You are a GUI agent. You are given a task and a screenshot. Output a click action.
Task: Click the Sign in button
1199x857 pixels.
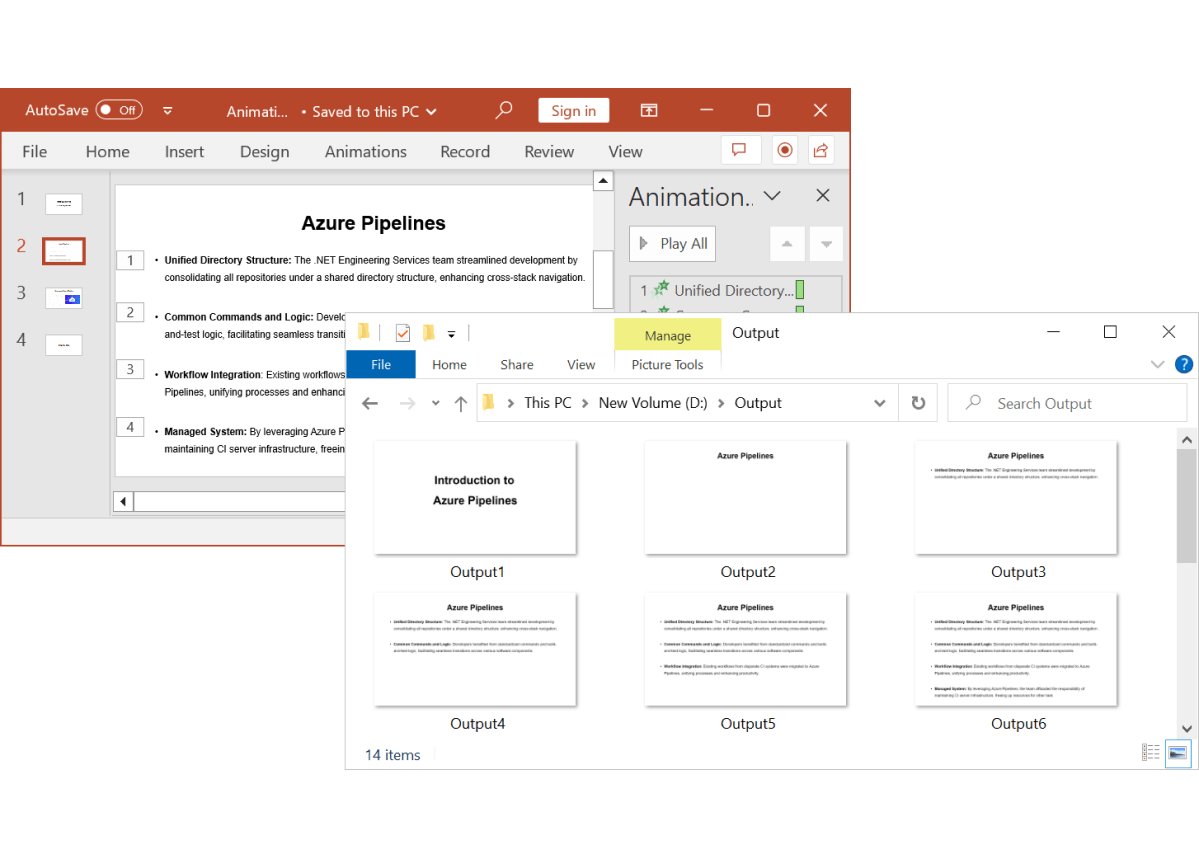pos(574,111)
